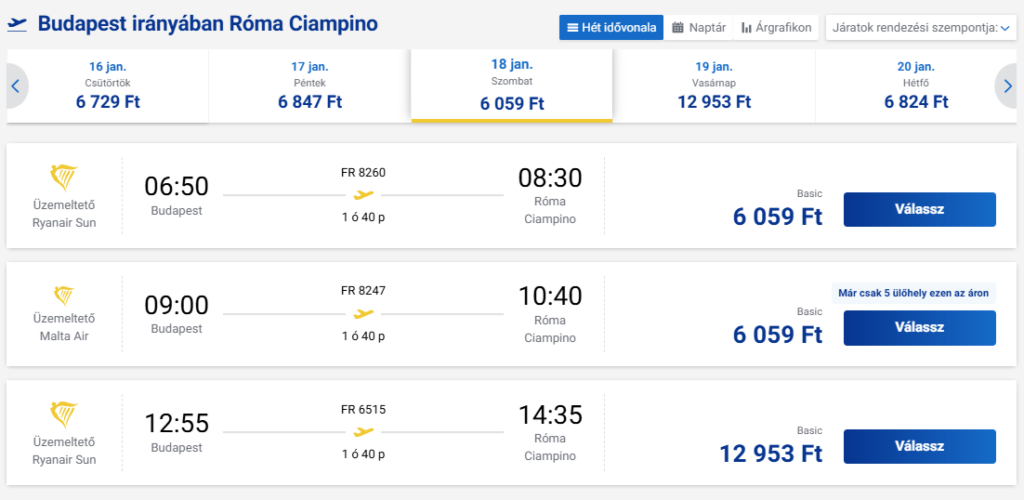This screenshot has height=500, width=1024.
Task: Click the yellow plane icon under FR 8260
Action: pos(364,195)
